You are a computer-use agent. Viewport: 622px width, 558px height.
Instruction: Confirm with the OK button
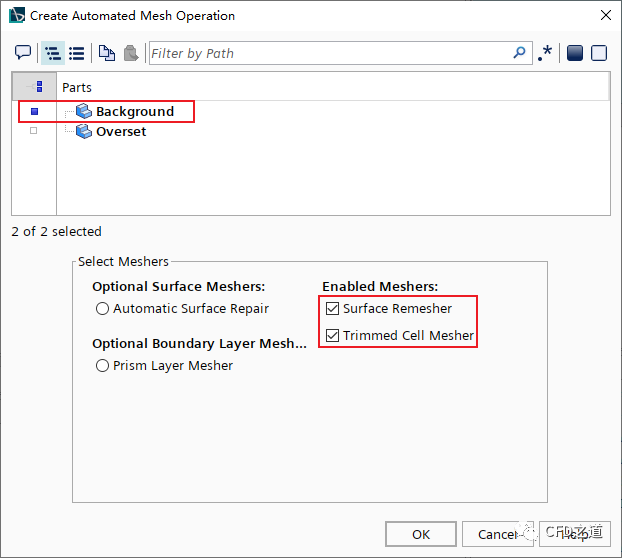421,534
